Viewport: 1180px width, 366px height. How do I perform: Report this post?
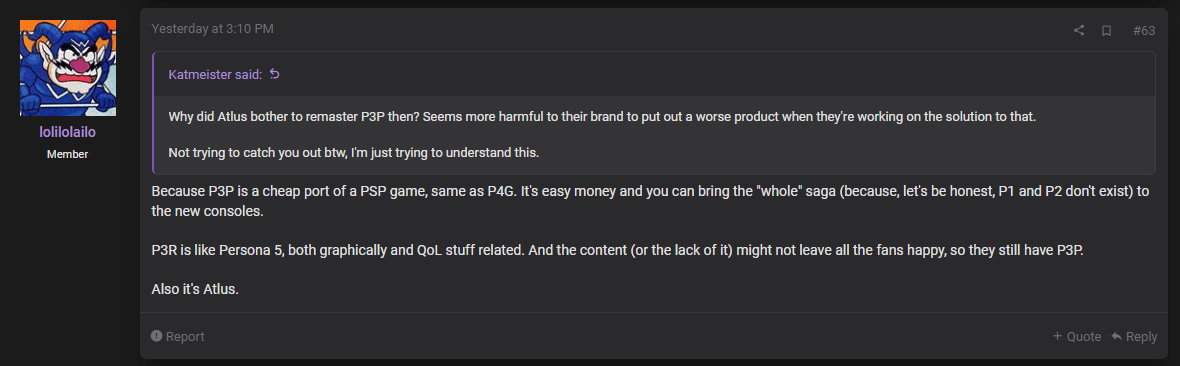click(178, 336)
